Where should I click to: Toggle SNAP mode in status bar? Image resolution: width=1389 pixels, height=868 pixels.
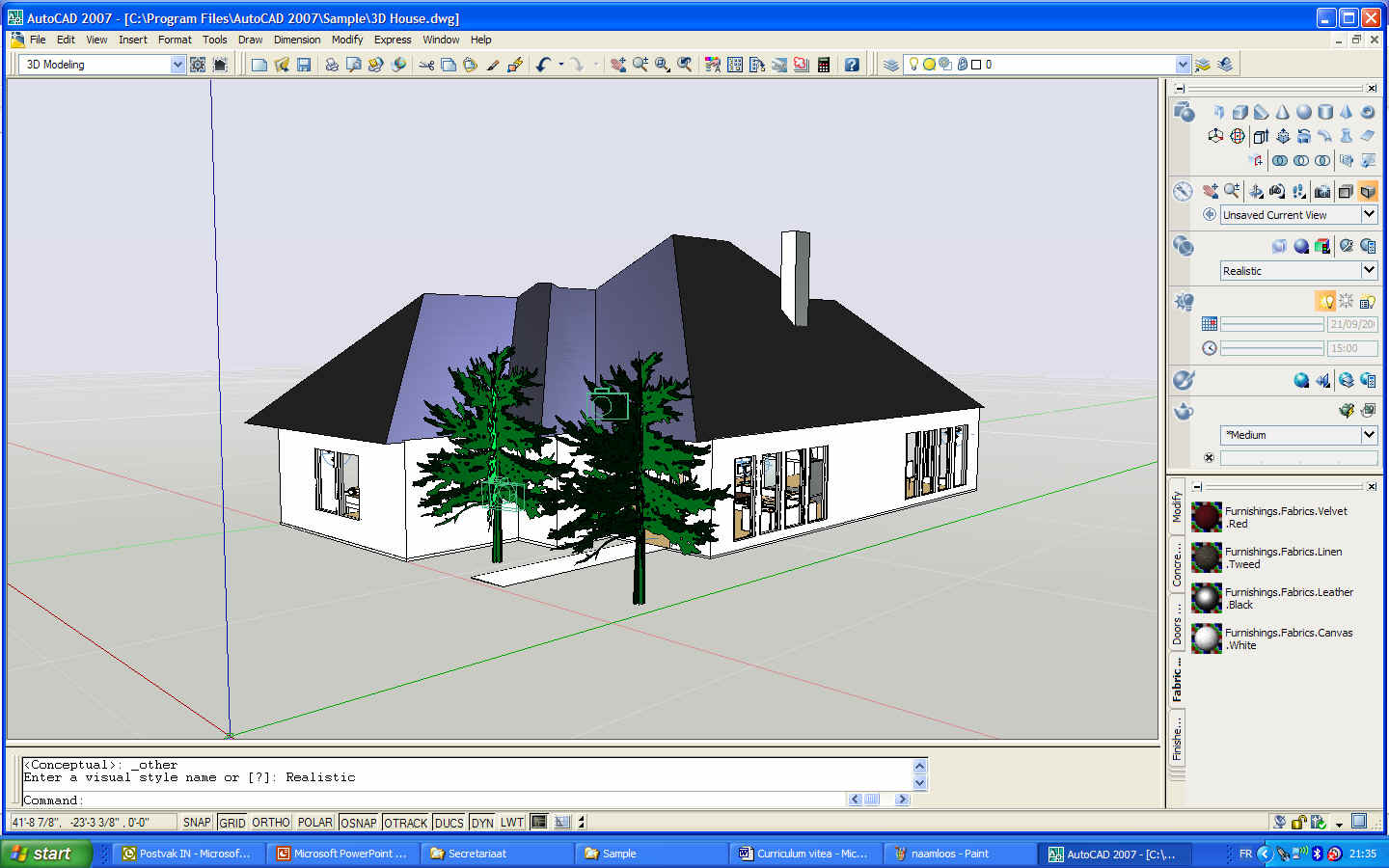[197, 823]
